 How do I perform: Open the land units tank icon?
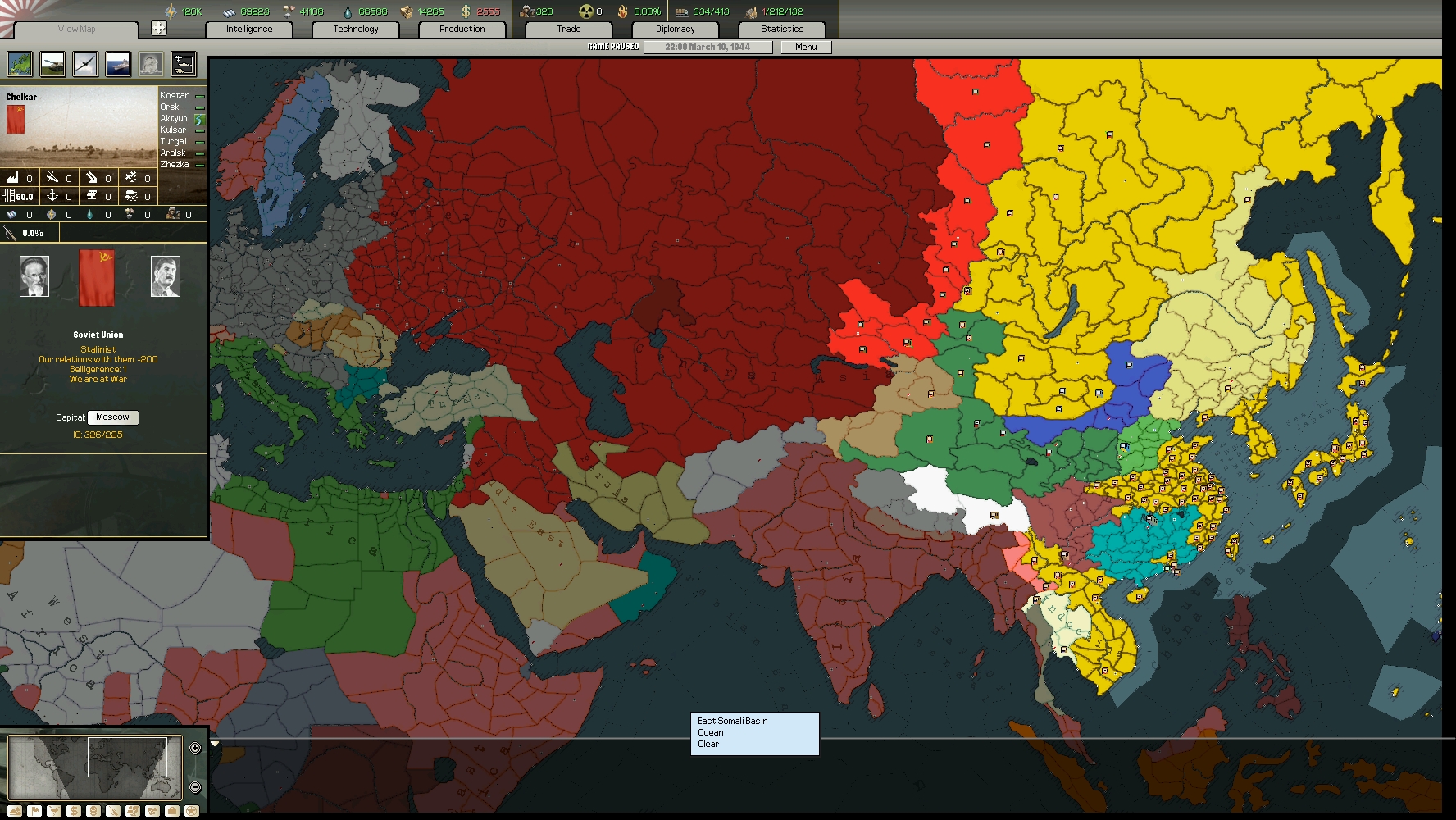pyautogui.click(x=52, y=64)
